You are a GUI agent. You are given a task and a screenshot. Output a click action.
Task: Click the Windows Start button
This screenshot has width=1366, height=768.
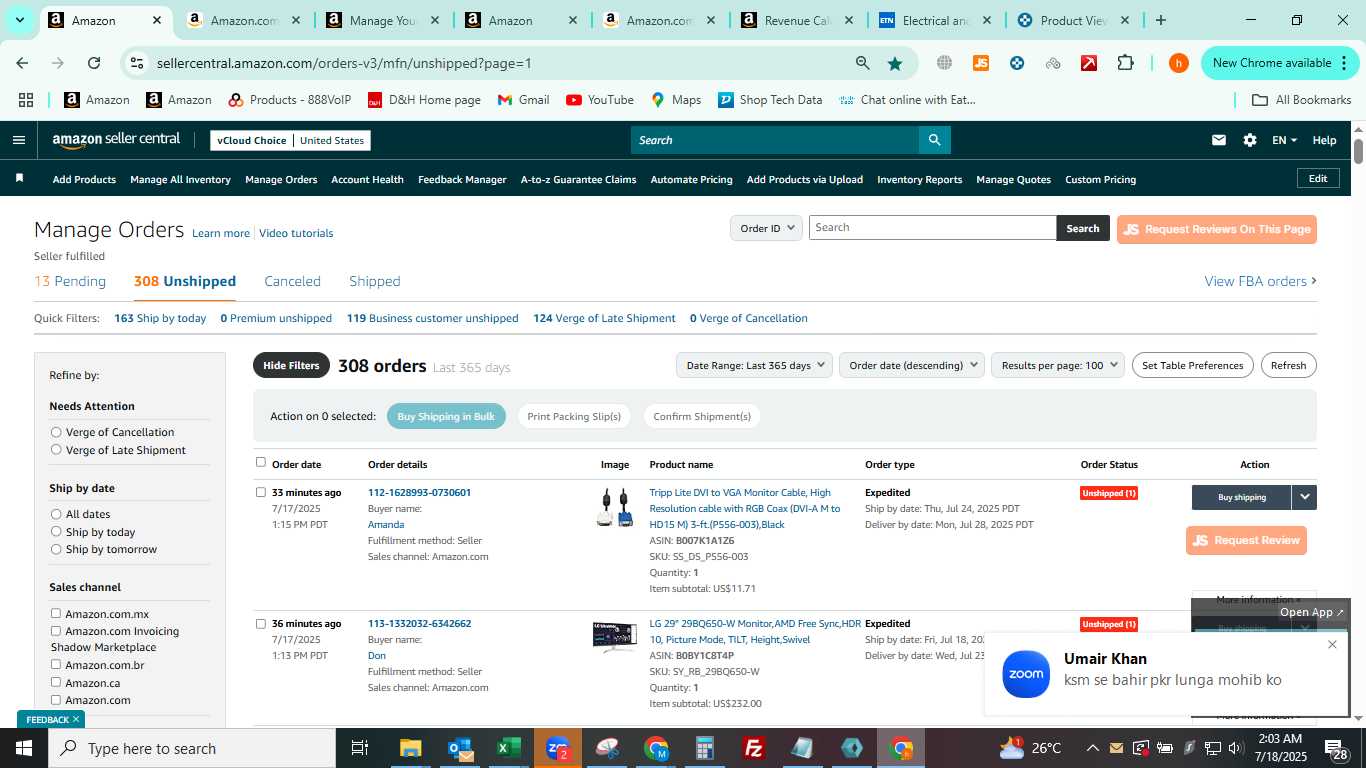pyautogui.click(x=24, y=748)
